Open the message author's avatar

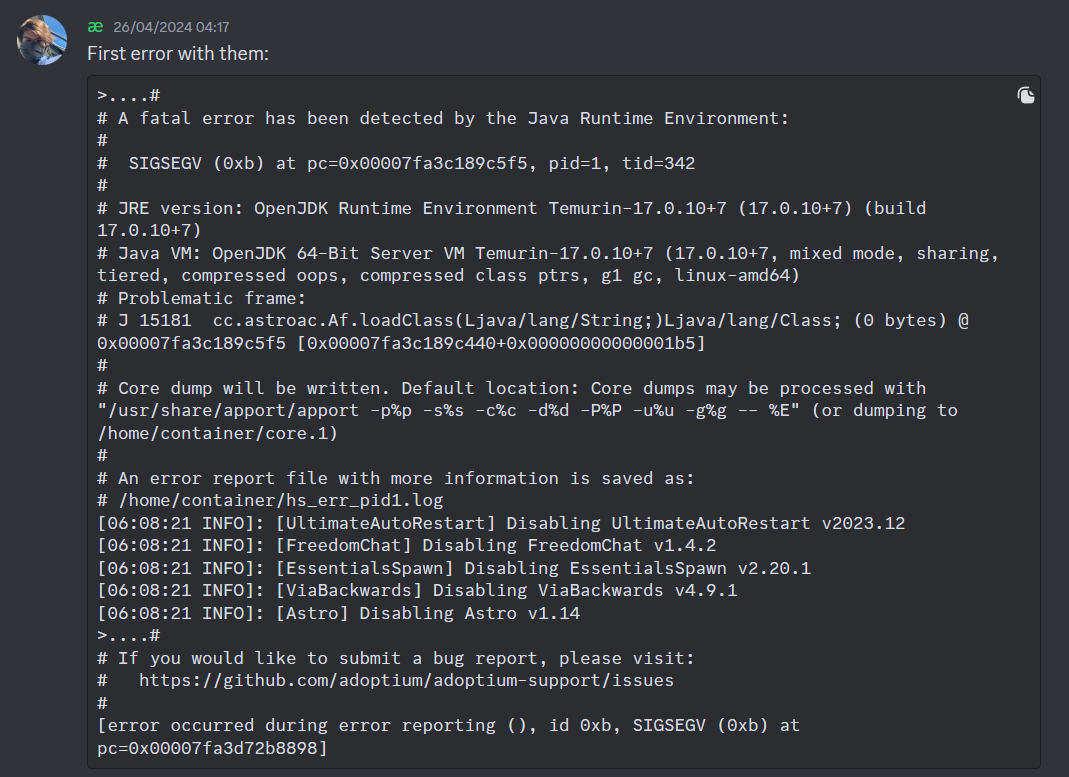click(x=42, y=40)
